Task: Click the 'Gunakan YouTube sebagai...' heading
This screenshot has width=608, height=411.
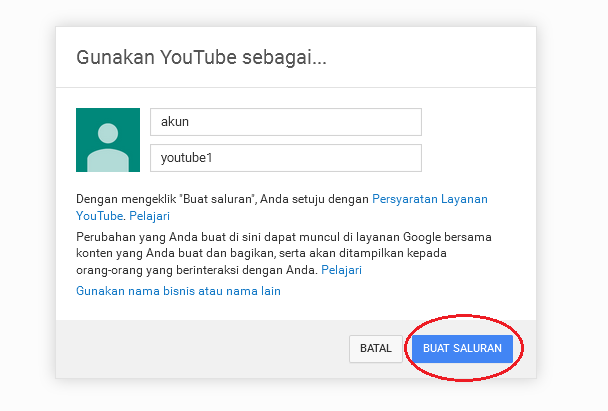Action: (201, 57)
